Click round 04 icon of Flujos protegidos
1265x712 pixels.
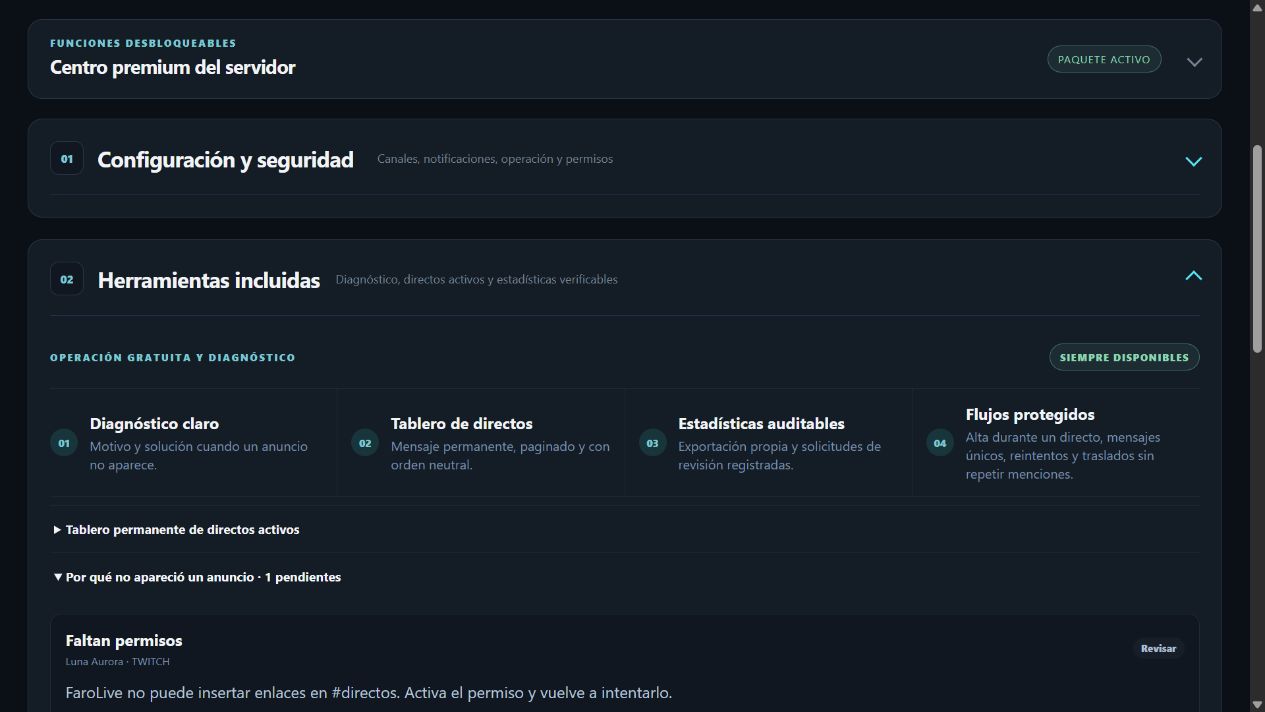click(x=940, y=442)
